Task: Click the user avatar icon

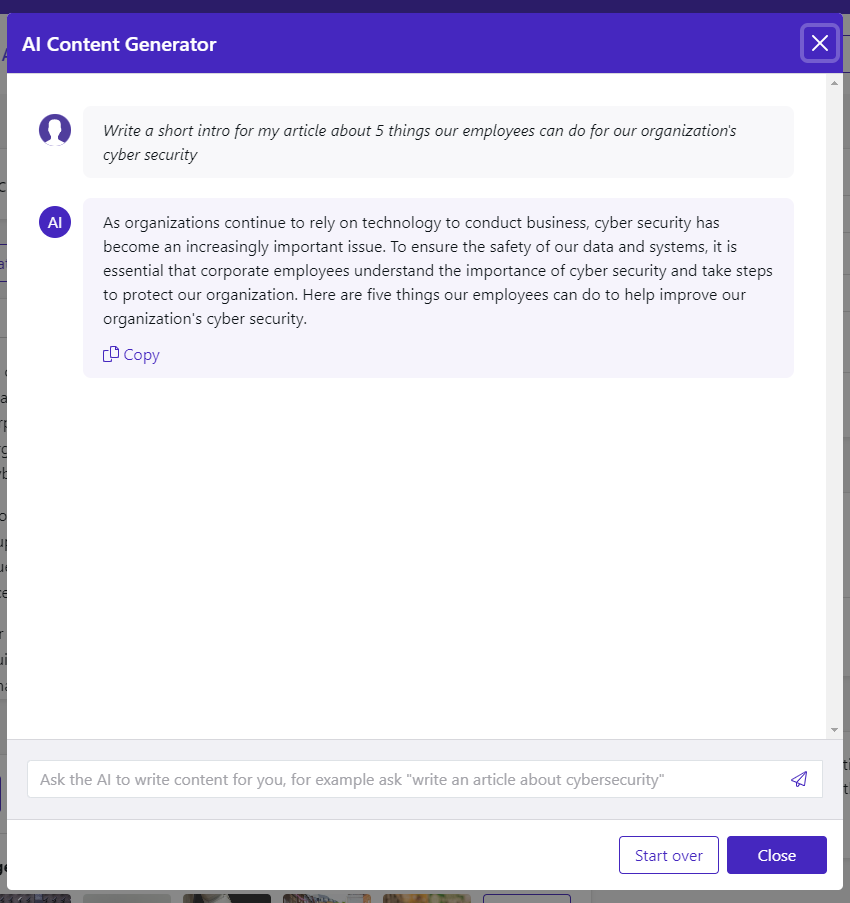Action: pyautogui.click(x=55, y=129)
